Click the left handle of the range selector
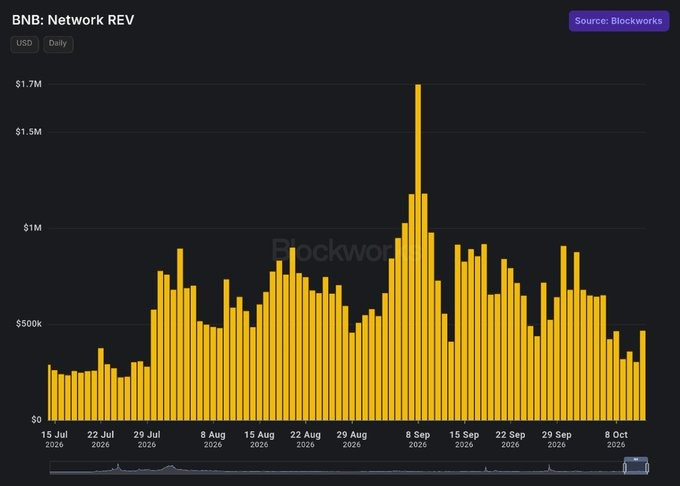The image size is (680, 486). coord(625,467)
